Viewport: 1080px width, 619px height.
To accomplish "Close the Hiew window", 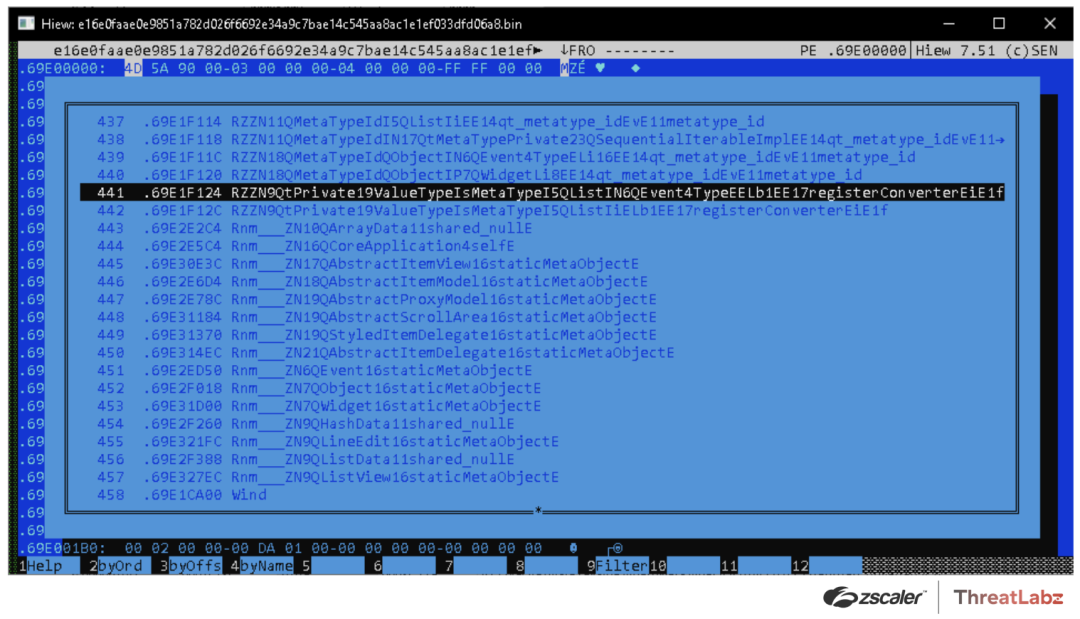I will point(1049,23).
